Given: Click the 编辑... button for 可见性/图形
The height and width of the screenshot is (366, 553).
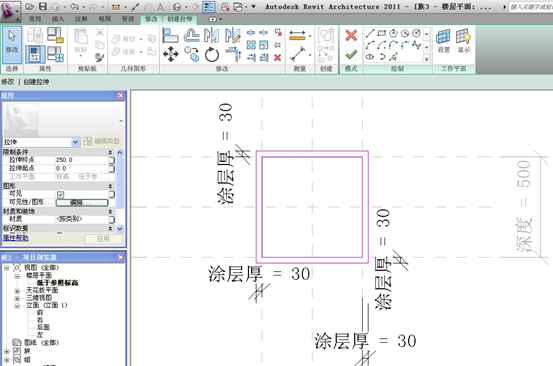Looking at the screenshot, I should 82,203.
